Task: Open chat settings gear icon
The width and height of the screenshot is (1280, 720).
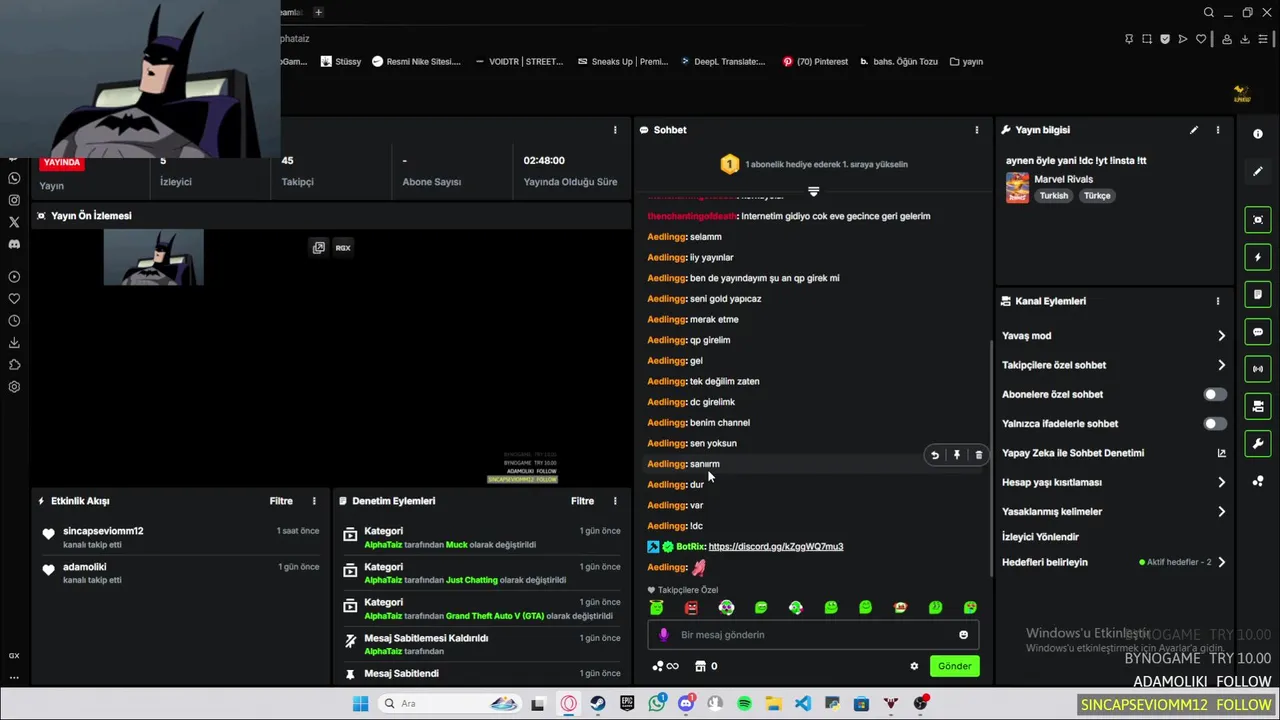Action: [x=914, y=666]
